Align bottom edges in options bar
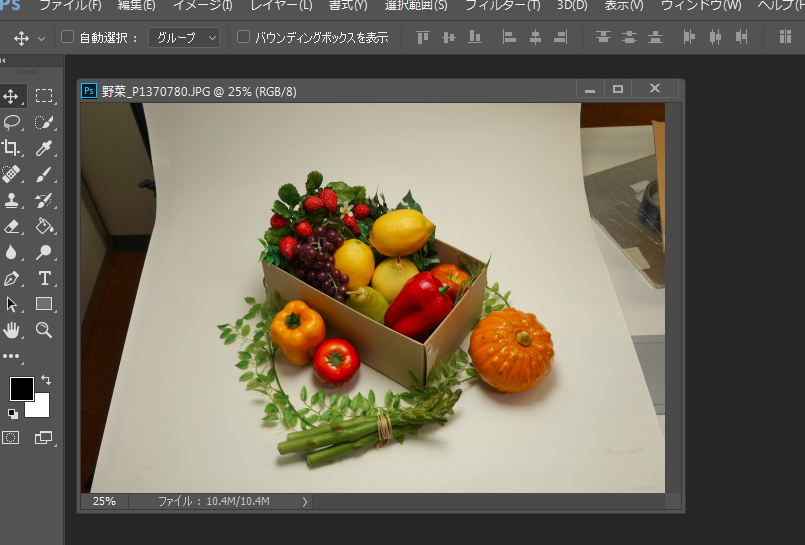Image resolution: width=805 pixels, height=545 pixels. 475,37
